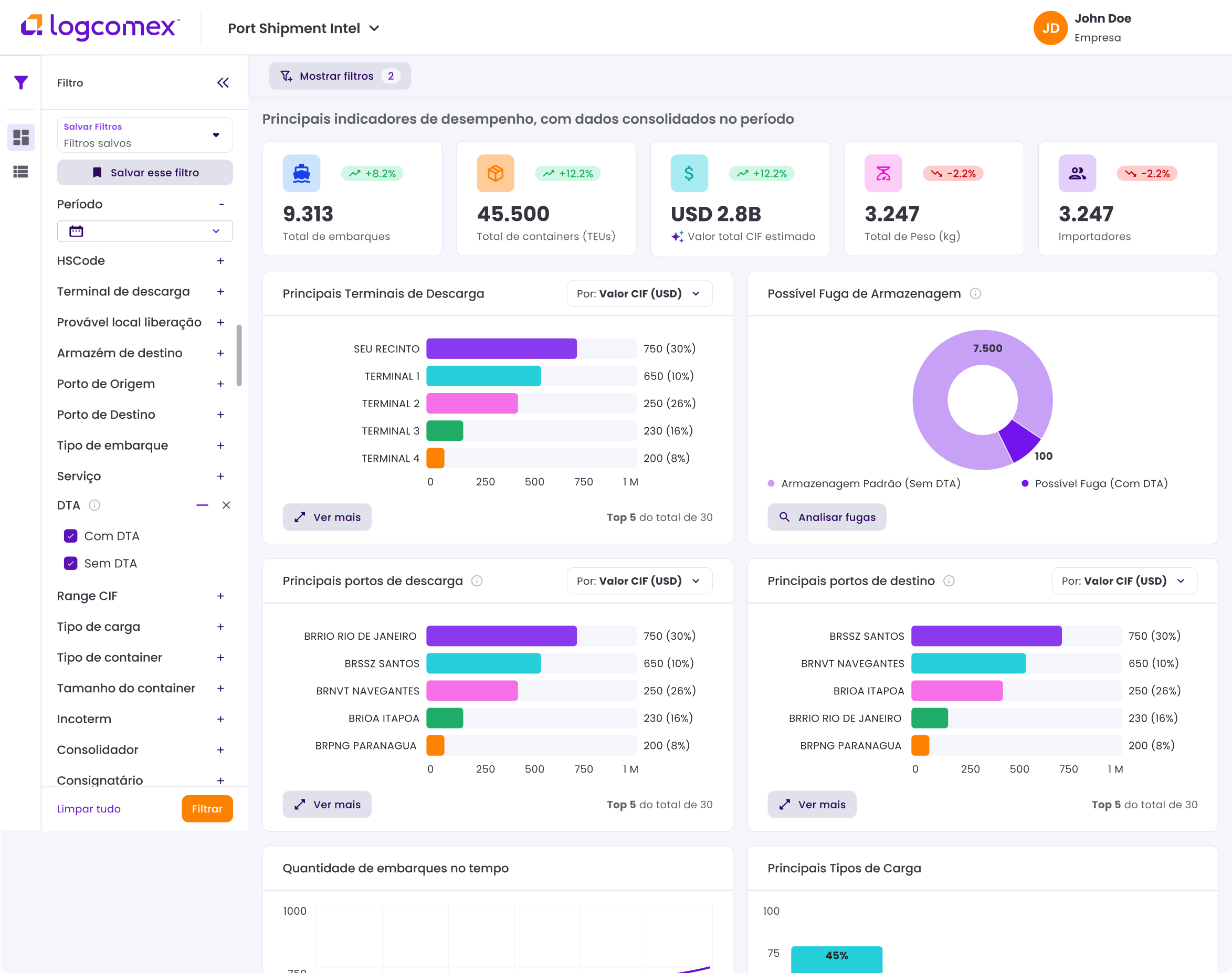The height and width of the screenshot is (973, 1232).
Task: Expand the HSCode filter section
Action: [x=220, y=261]
